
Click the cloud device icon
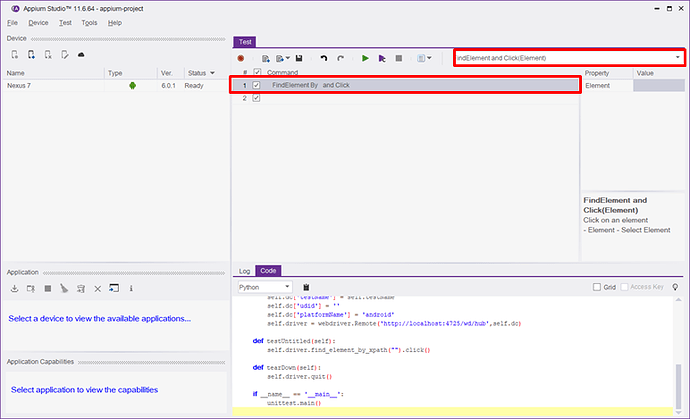pyautogui.click(x=81, y=54)
